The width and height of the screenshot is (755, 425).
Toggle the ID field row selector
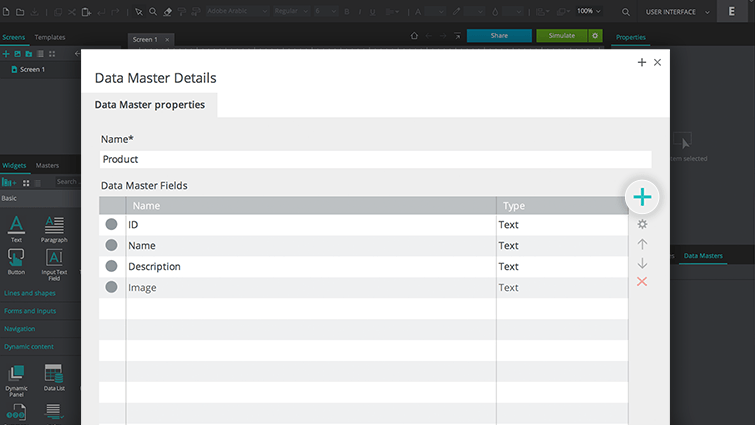[x=112, y=225]
